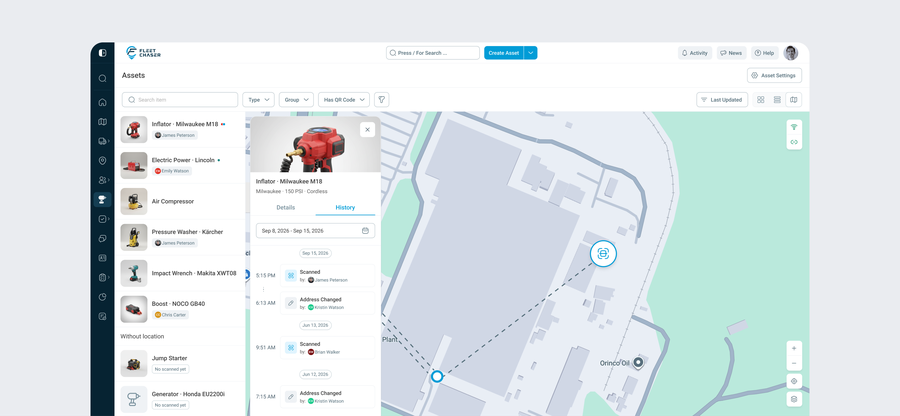Viewport: 900px width, 416px height.
Task: Open the Type filter dropdown
Action: (258, 100)
